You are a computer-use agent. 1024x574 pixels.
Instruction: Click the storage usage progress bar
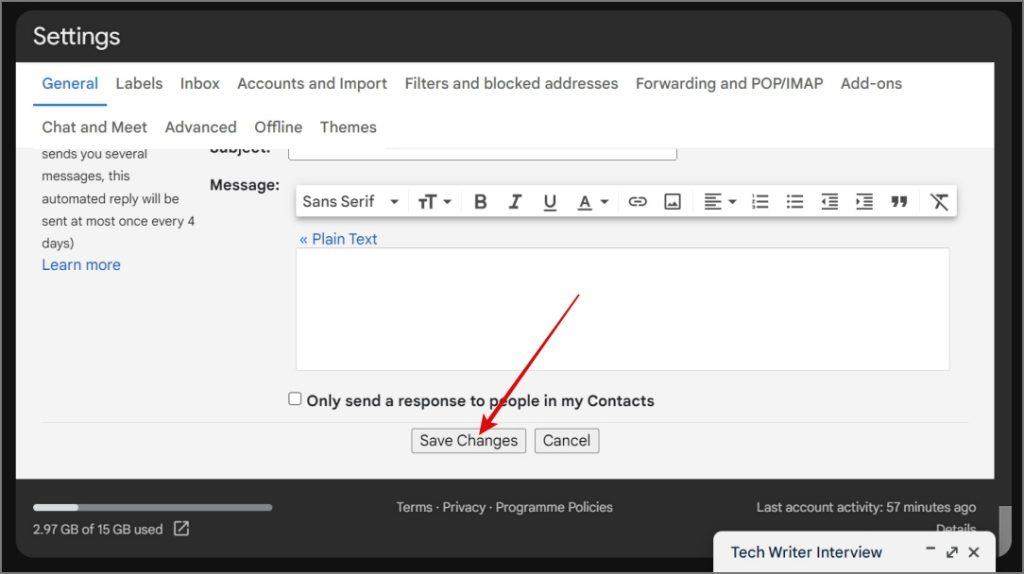pyautogui.click(x=153, y=507)
